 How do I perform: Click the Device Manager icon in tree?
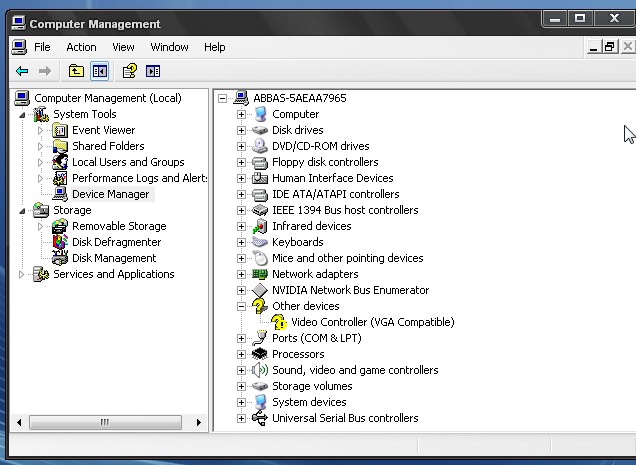[x=60, y=194]
